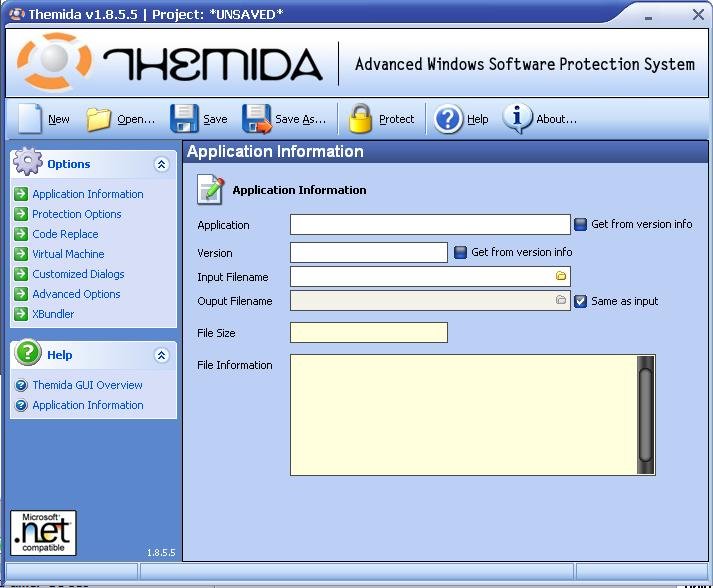
Task: Click the Save As toolbar icon
Action: [x=257, y=119]
